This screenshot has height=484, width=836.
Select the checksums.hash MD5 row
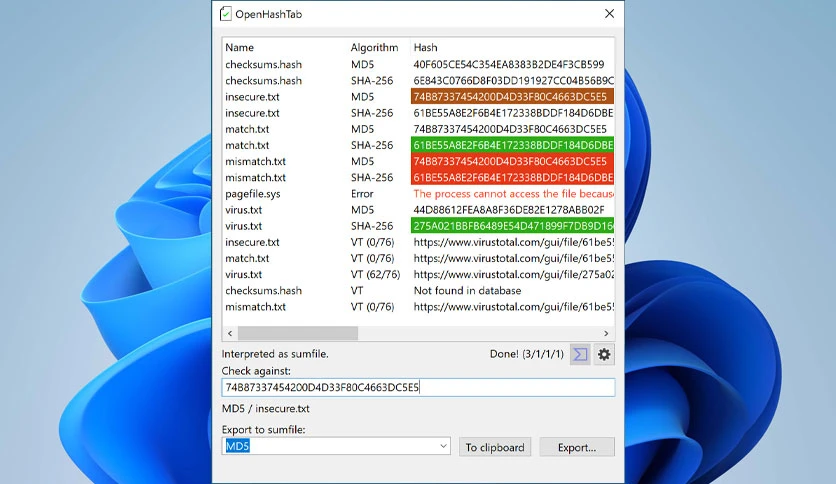419,64
